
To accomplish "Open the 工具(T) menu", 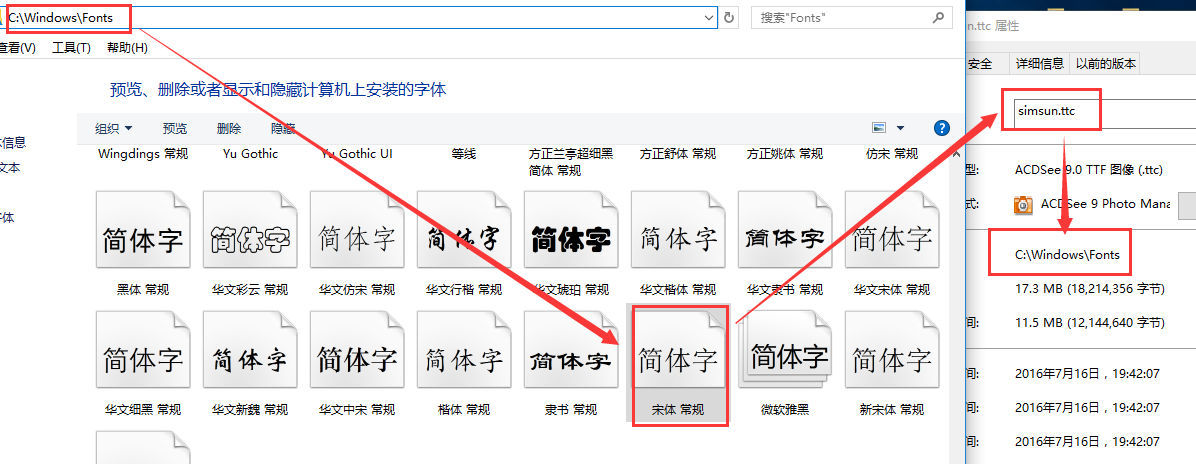I will pos(72,48).
